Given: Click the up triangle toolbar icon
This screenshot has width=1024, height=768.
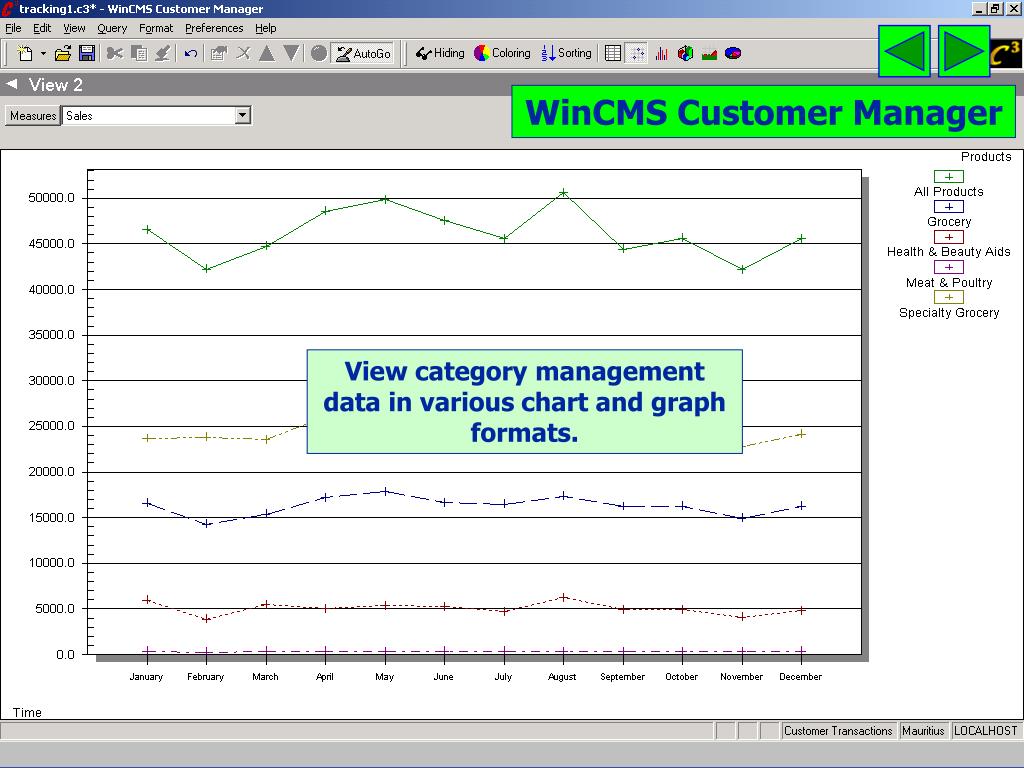Looking at the screenshot, I should [x=266, y=54].
